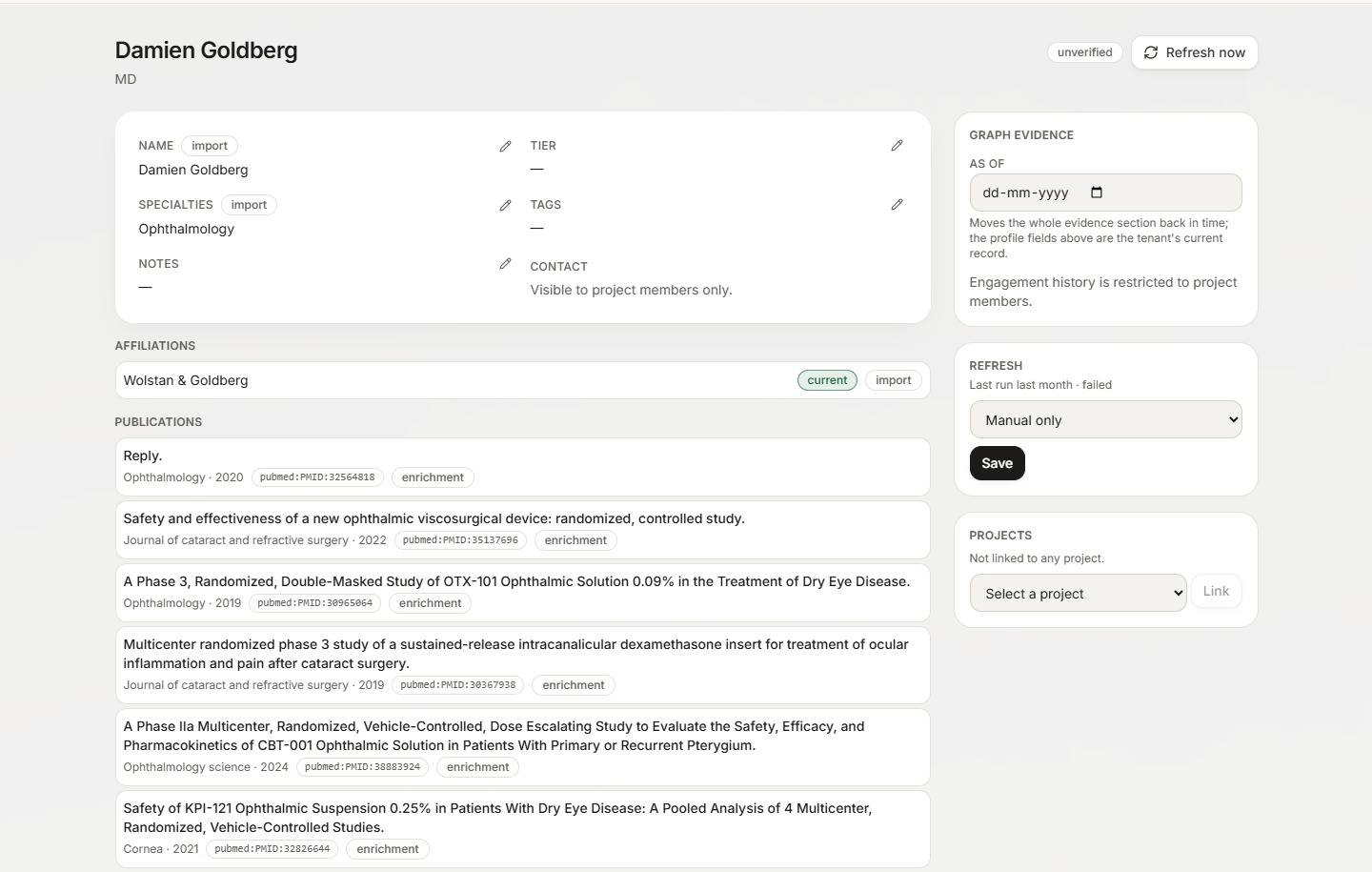
Task: Click PMID:38883924 tag
Action: pos(362,767)
